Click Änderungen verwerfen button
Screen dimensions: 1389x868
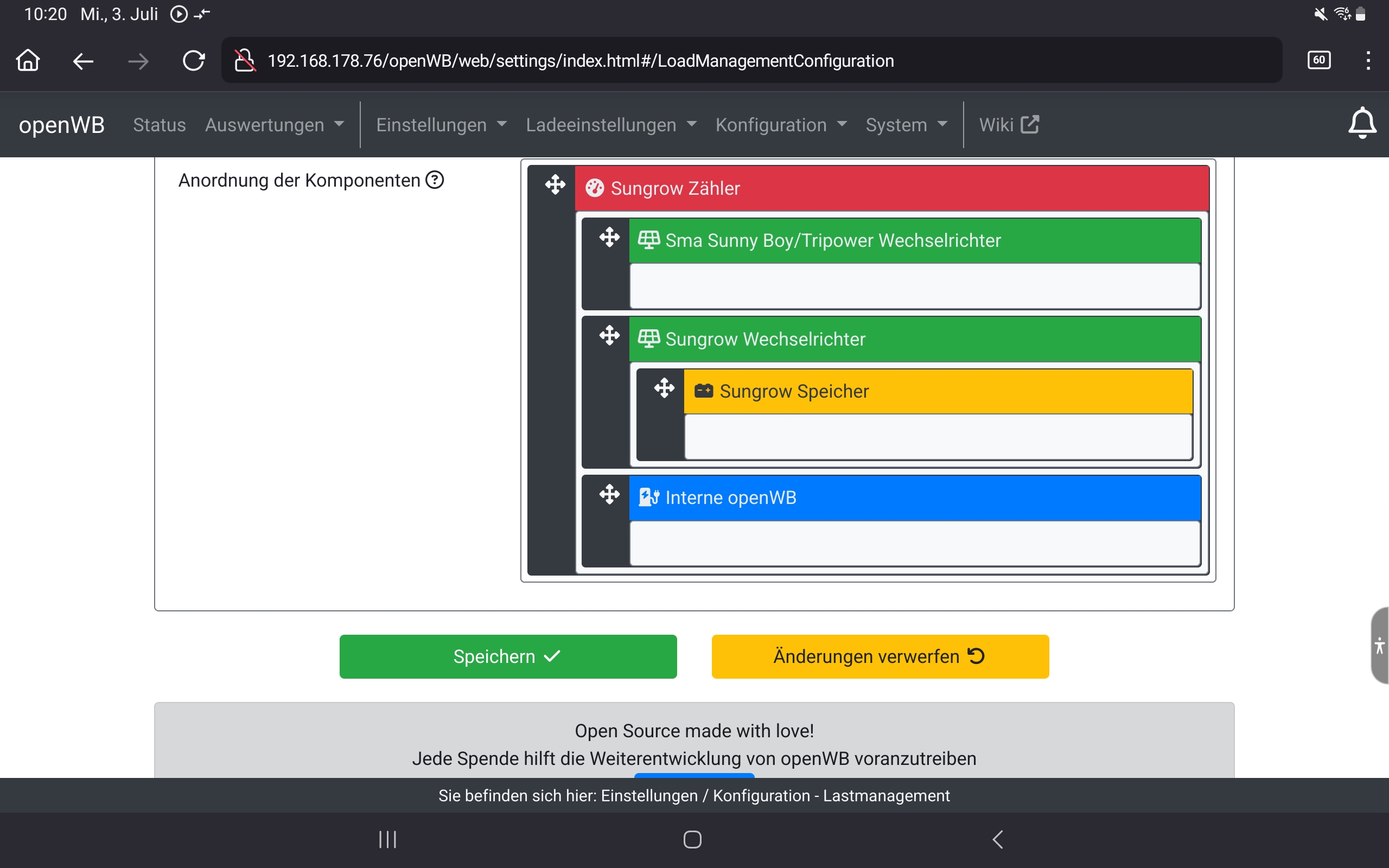tap(880, 656)
